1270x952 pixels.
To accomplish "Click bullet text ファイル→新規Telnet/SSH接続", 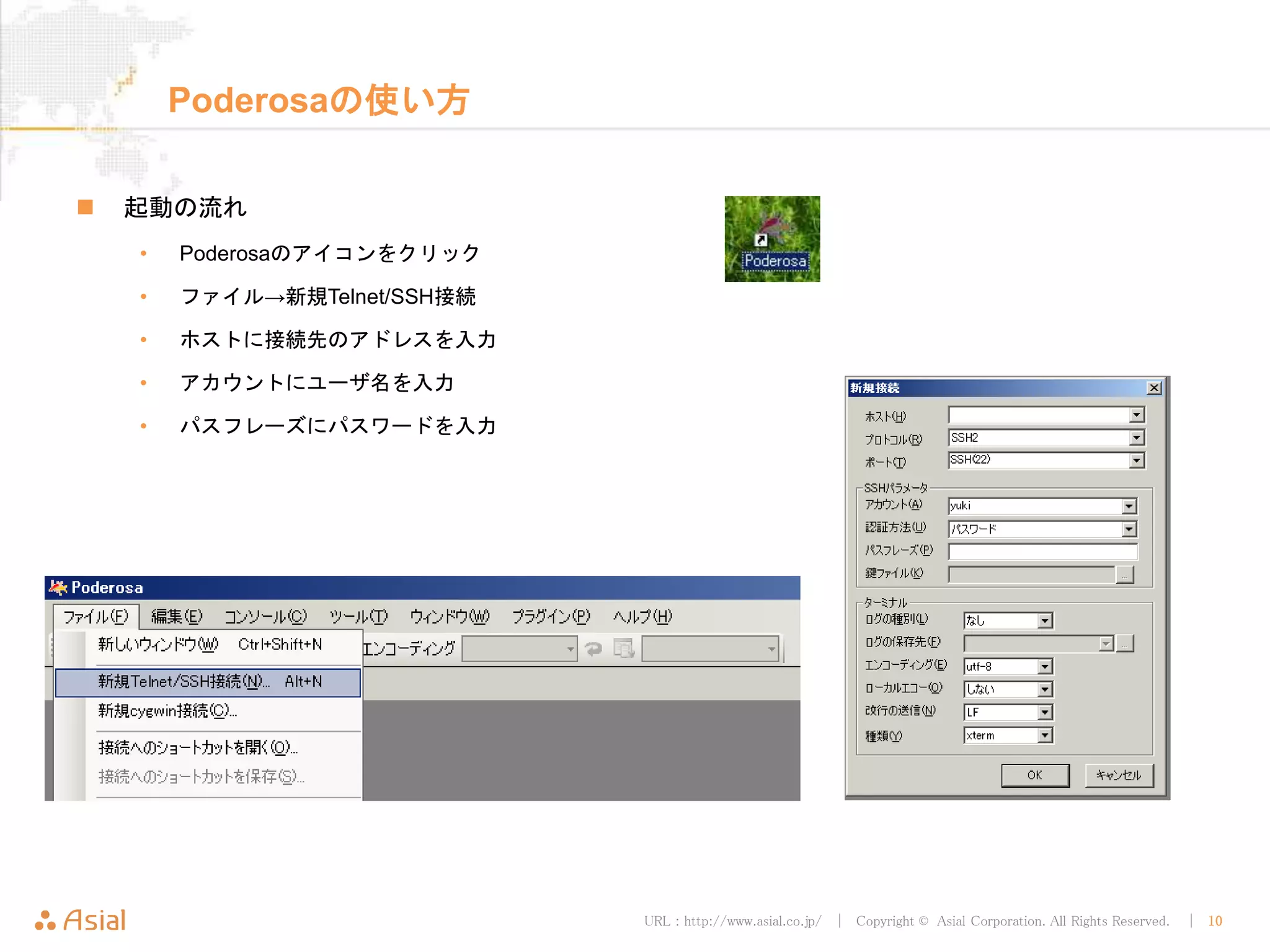I will [329, 296].
